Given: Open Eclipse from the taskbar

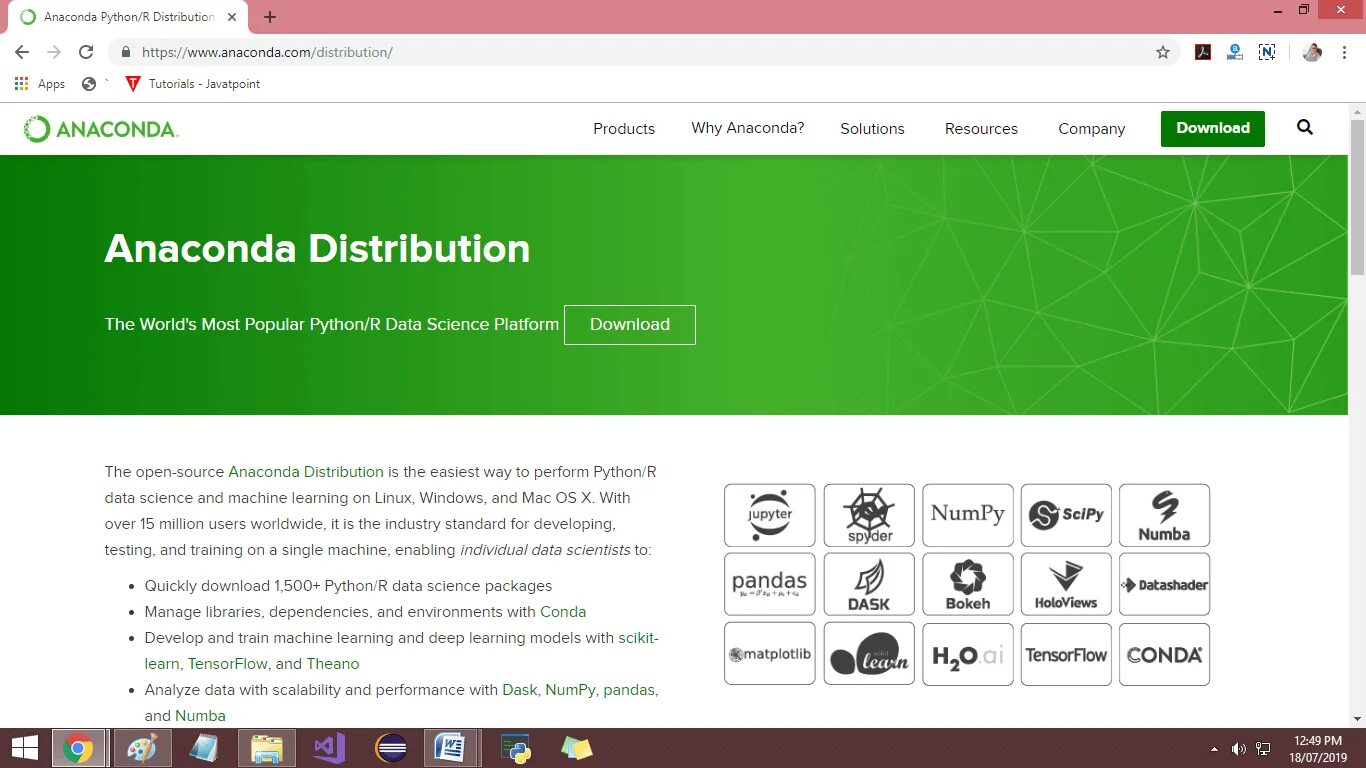Looking at the screenshot, I should pos(391,748).
